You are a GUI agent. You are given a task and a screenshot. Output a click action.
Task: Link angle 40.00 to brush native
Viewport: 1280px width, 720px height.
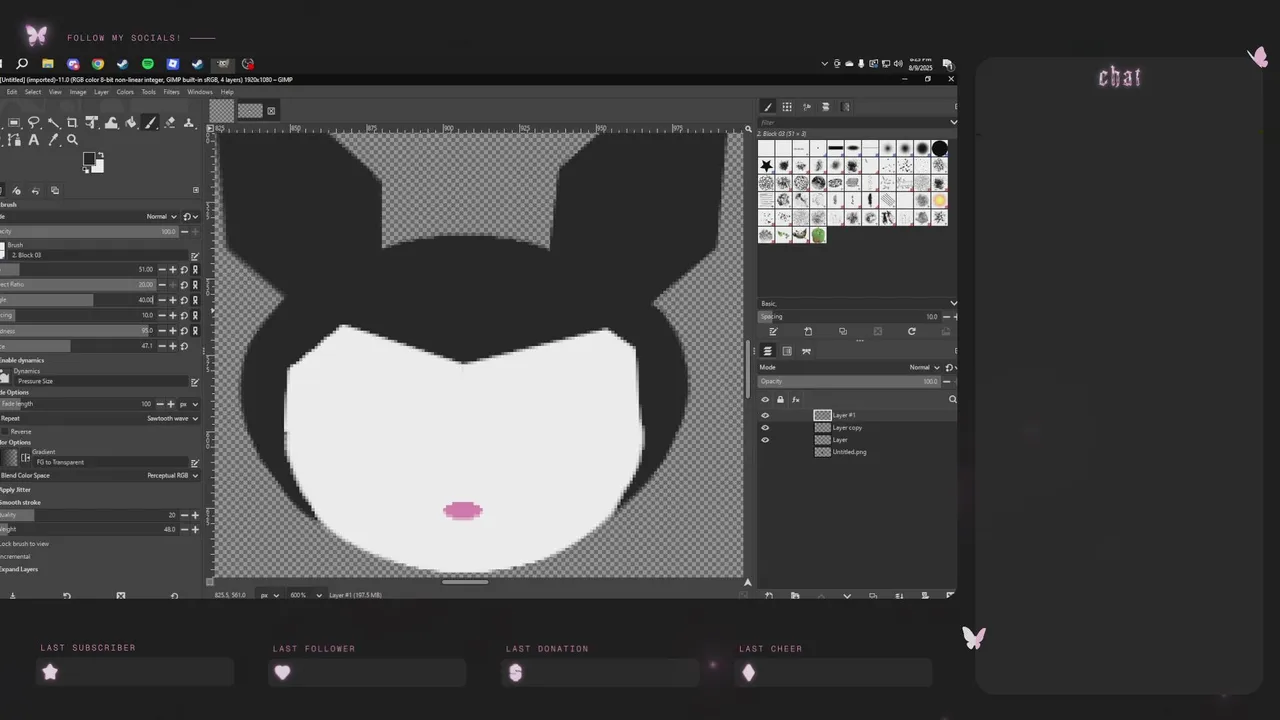[195, 299]
